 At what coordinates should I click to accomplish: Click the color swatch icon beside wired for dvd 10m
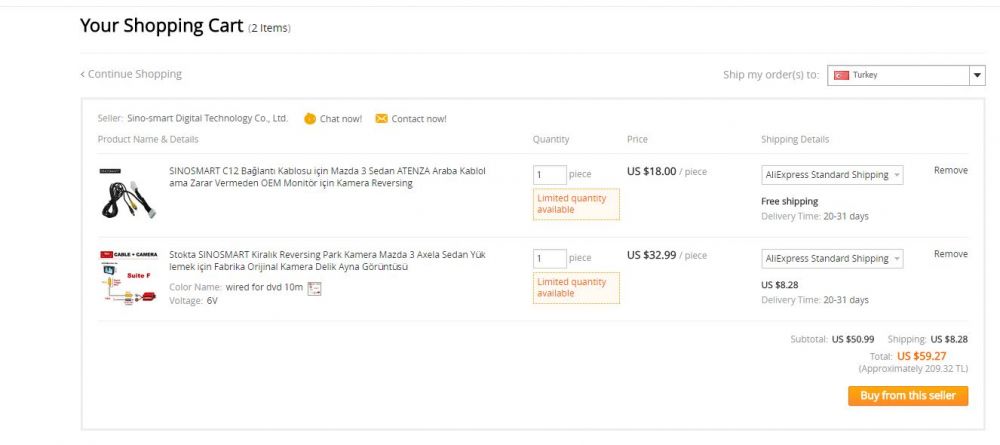314,288
